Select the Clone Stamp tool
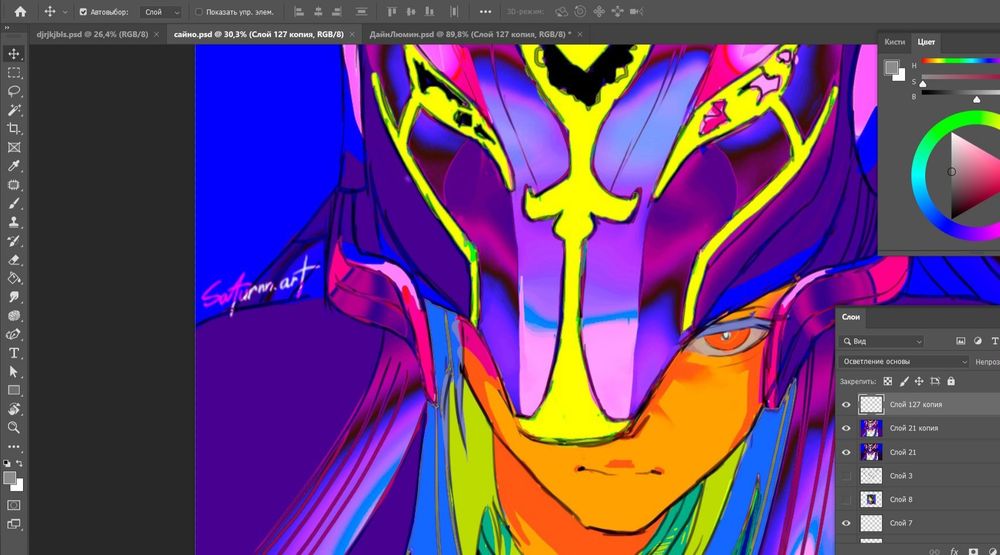Screen dimensions: 1000x555 click(x=14, y=222)
